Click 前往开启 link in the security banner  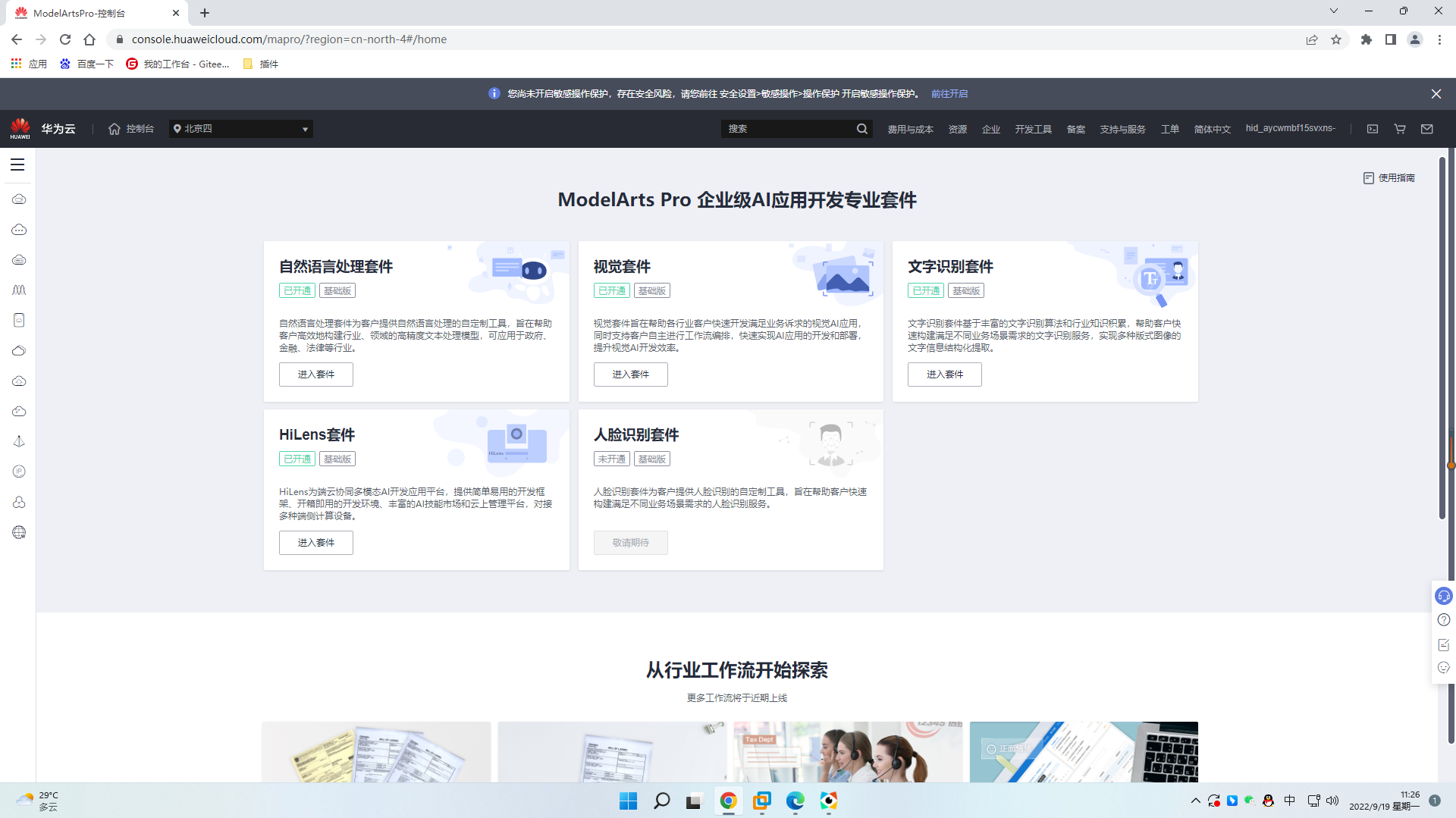pyautogui.click(x=951, y=93)
